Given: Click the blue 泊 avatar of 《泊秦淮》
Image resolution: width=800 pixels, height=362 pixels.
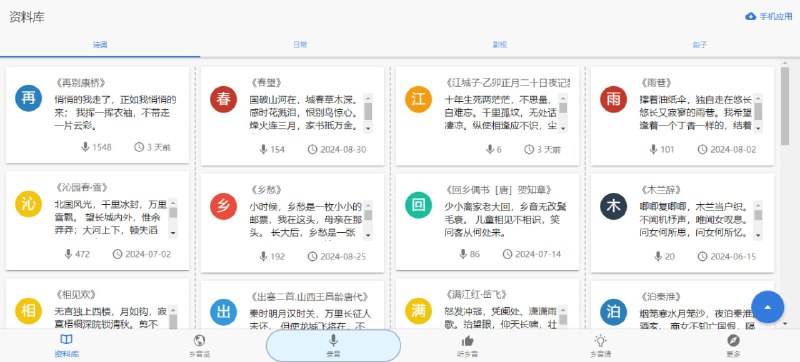Looking at the screenshot, I should (613, 312).
